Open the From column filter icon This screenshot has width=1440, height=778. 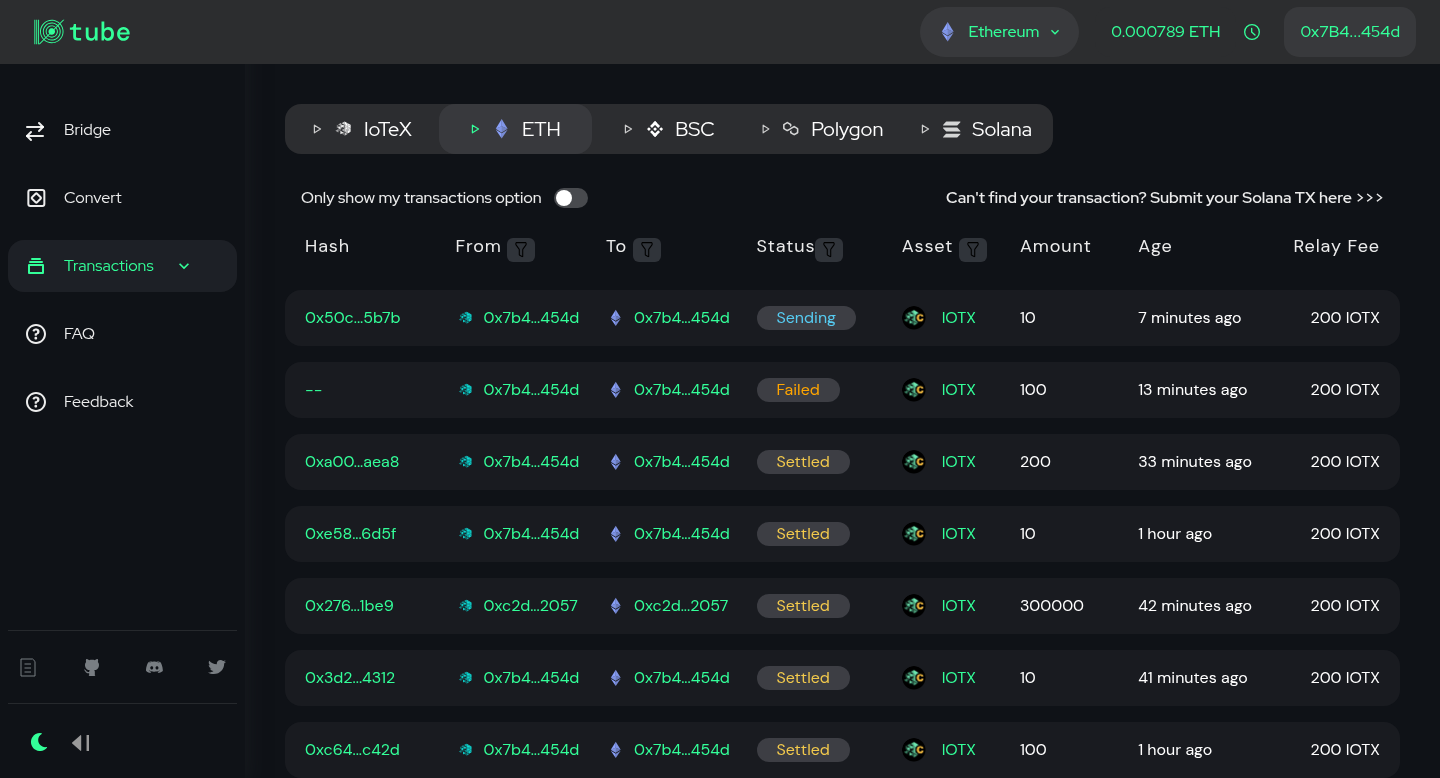click(x=521, y=249)
